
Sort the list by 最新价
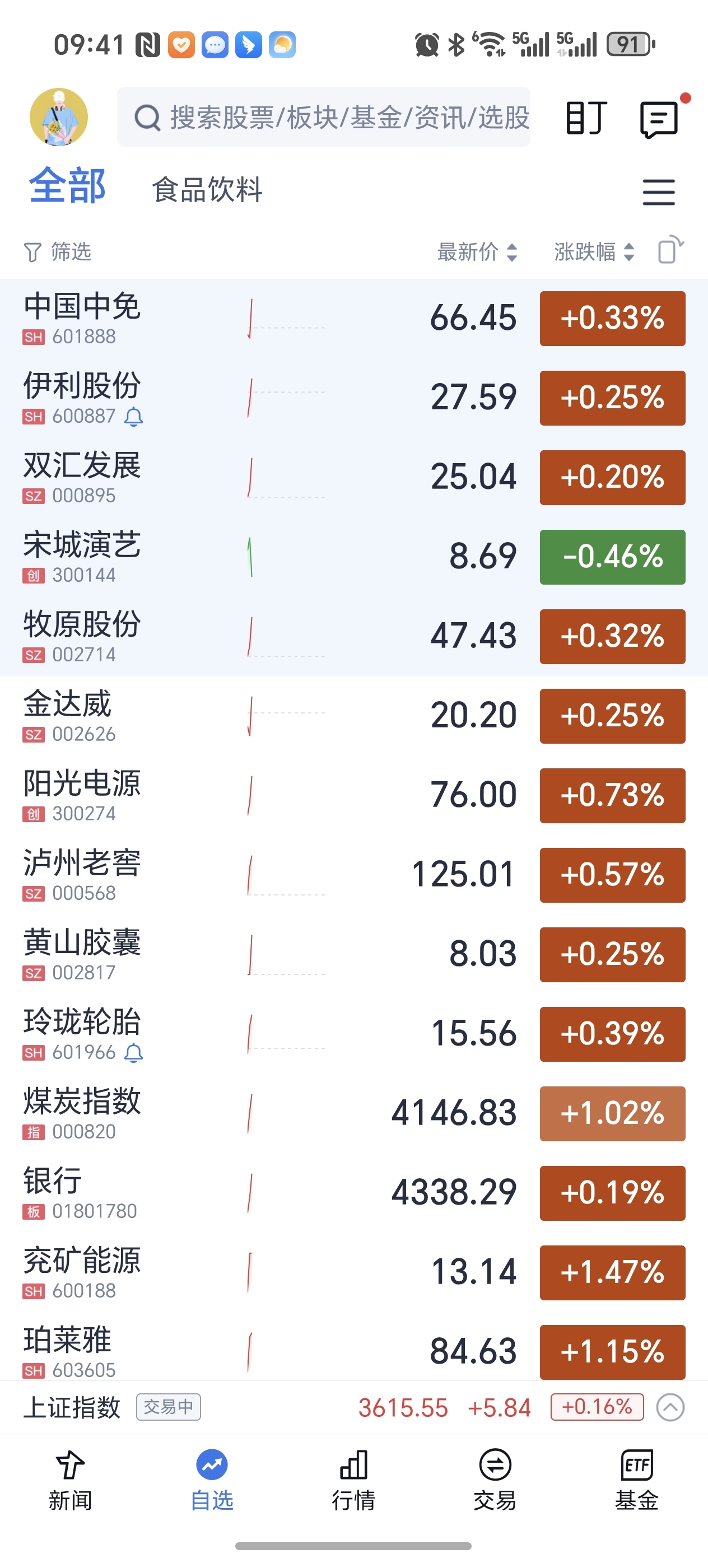477,251
